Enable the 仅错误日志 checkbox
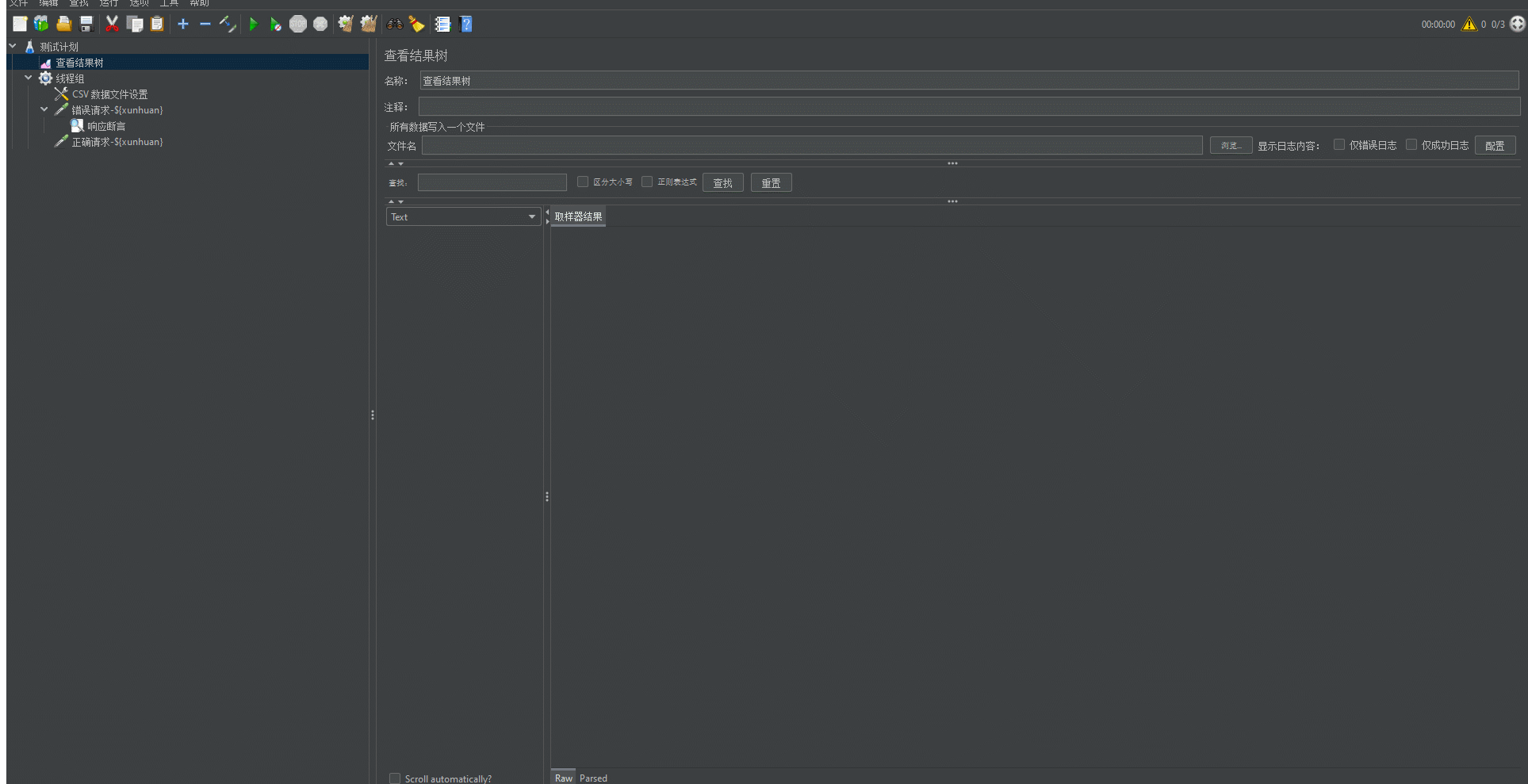Viewport: 1528px width, 784px height. [x=1339, y=145]
